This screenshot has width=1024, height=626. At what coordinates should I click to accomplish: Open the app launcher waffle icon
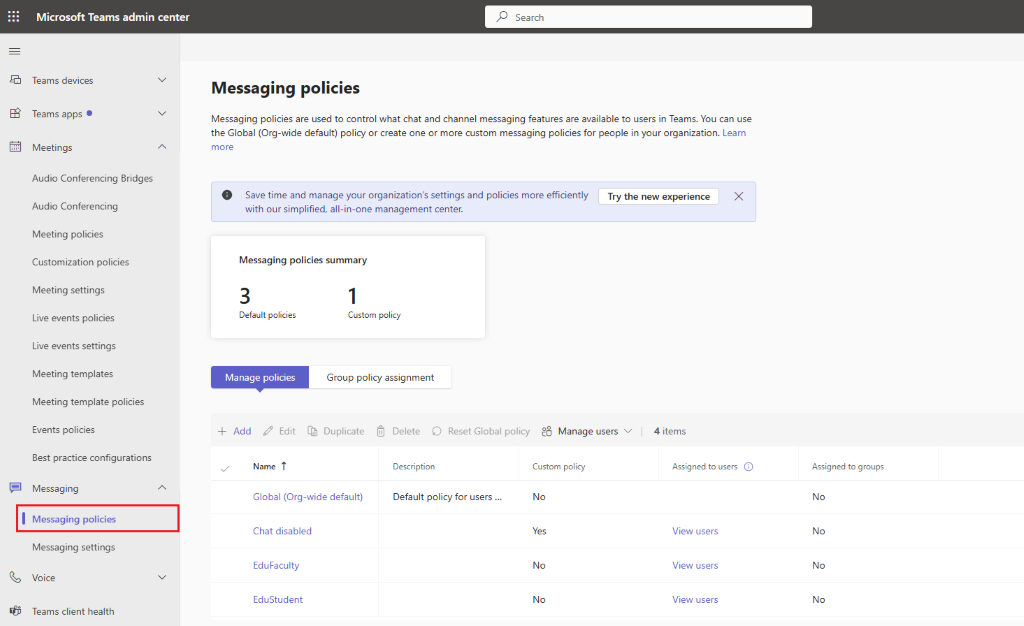(14, 17)
